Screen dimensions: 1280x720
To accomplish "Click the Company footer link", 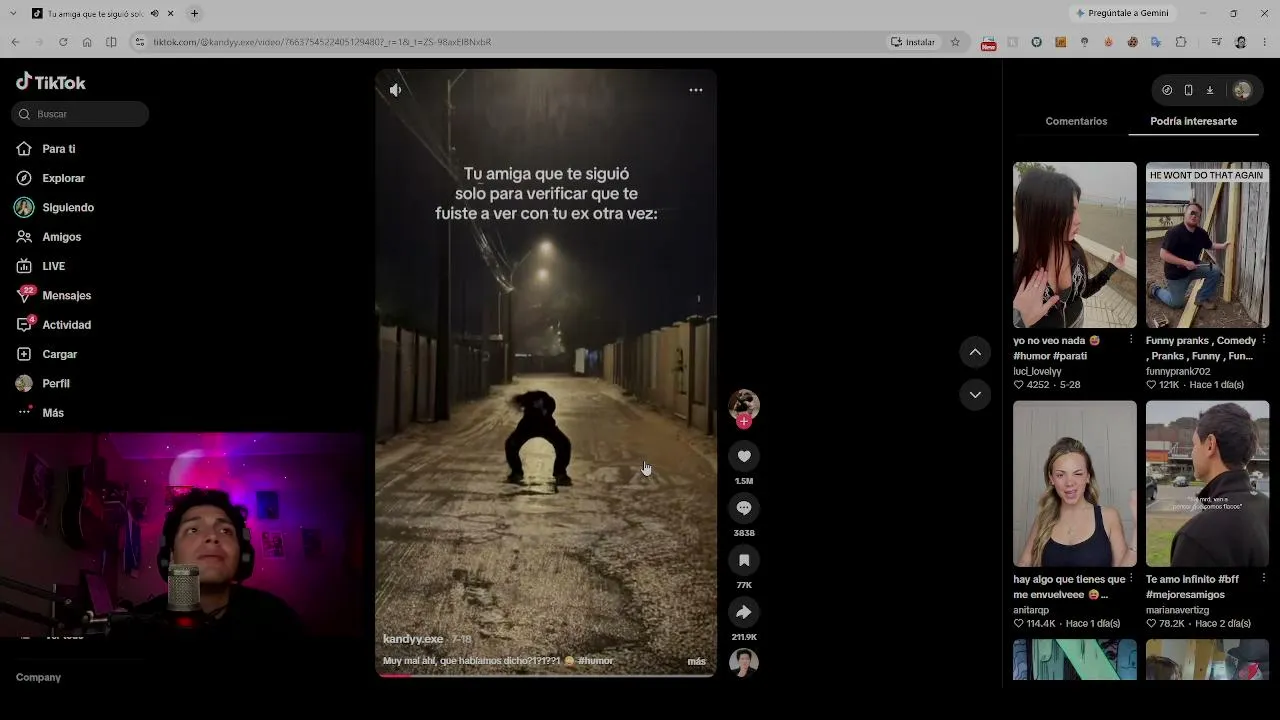I will pos(38,677).
